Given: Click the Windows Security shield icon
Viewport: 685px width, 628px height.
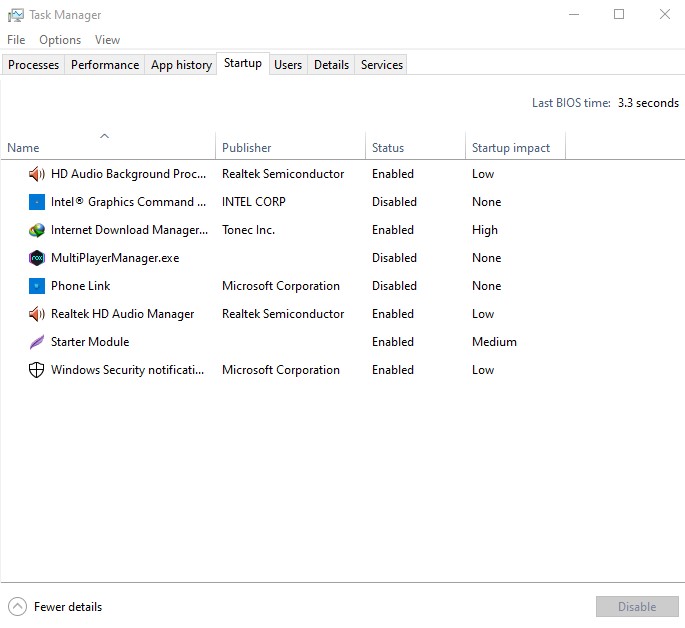Looking at the screenshot, I should click(37, 370).
